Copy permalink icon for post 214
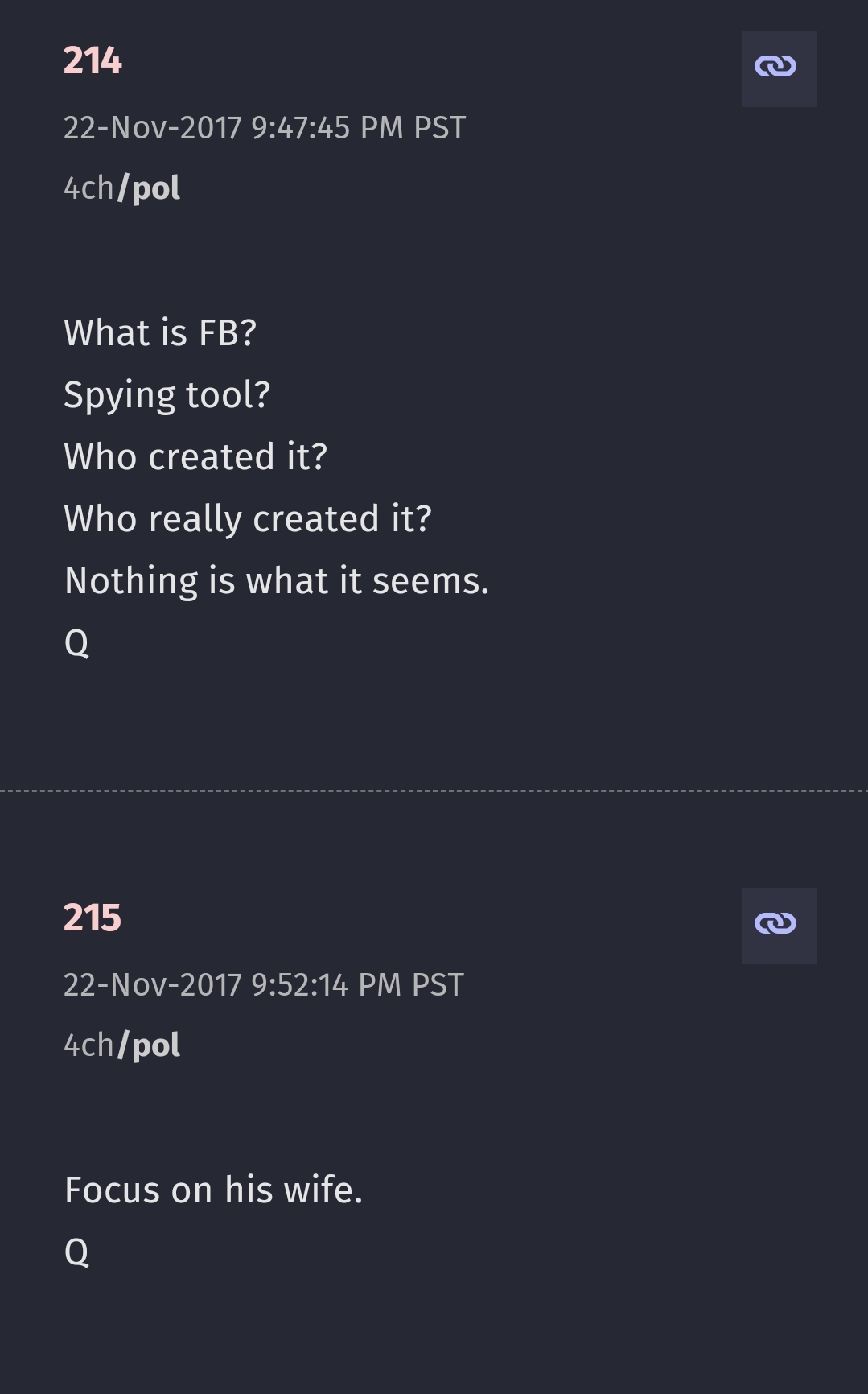Screen dimensions: 868x1394 pos(779,68)
